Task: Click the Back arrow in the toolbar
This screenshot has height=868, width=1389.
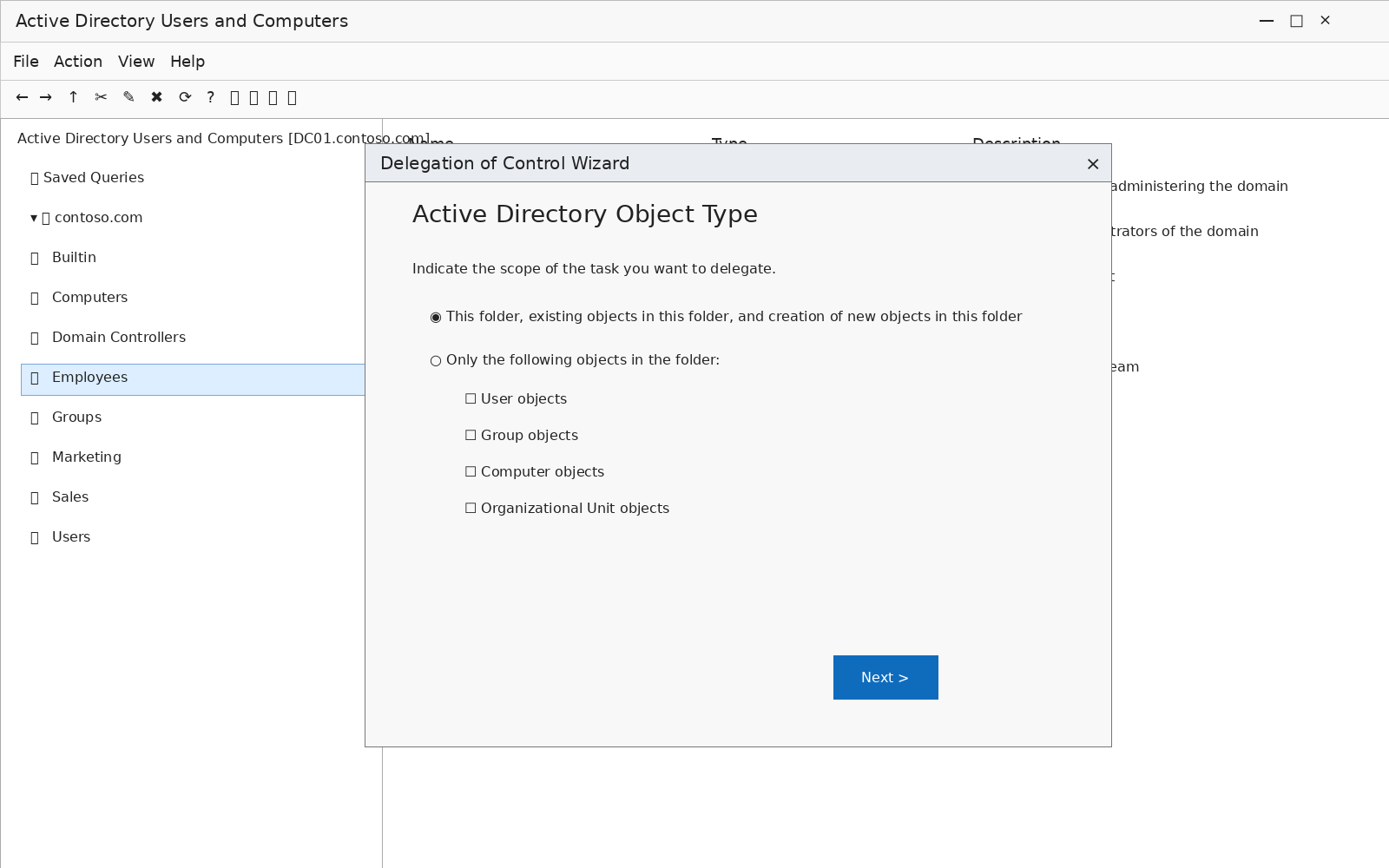Action: pos(22,97)
